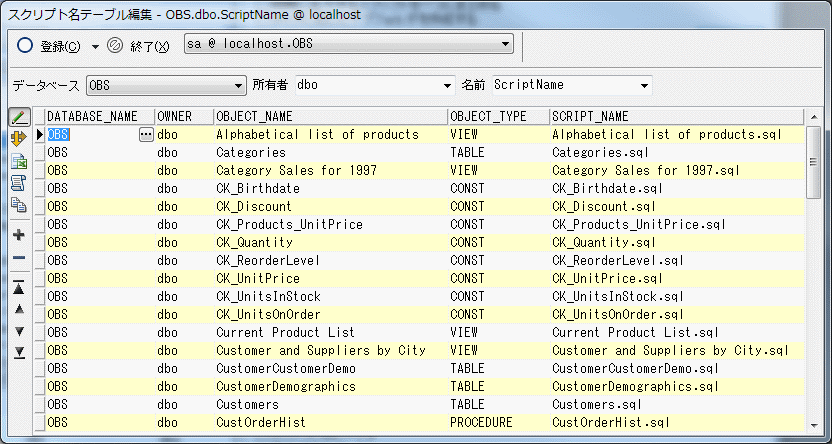Delete row using the minus icon
Image resolution: width=832 pixels, height=444 pixels.
pos(19,258)
